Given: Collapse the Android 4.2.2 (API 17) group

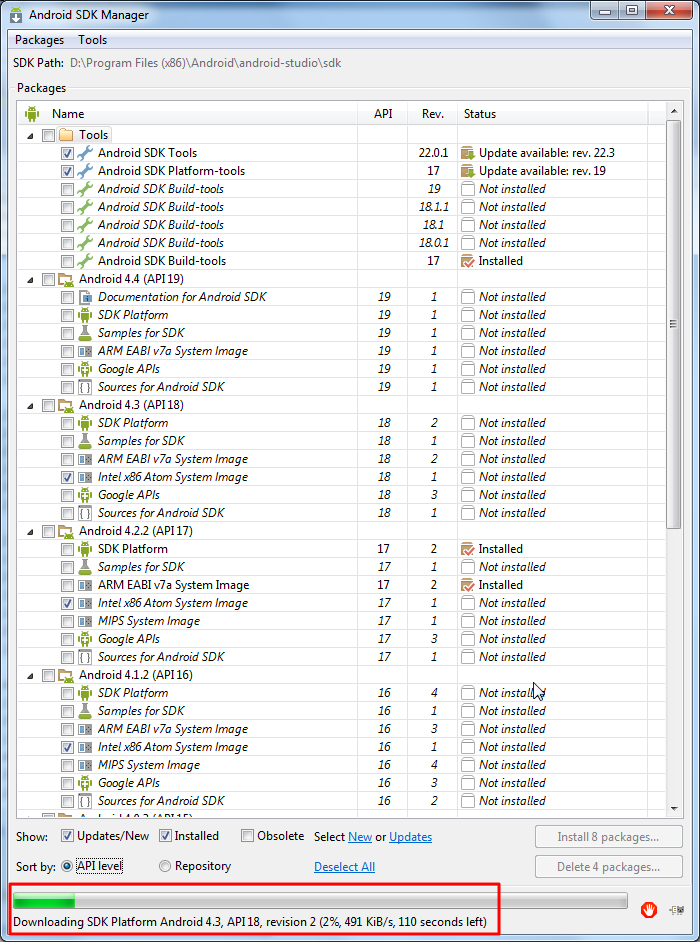Looking at the screenshot, I should coord(31,532).
